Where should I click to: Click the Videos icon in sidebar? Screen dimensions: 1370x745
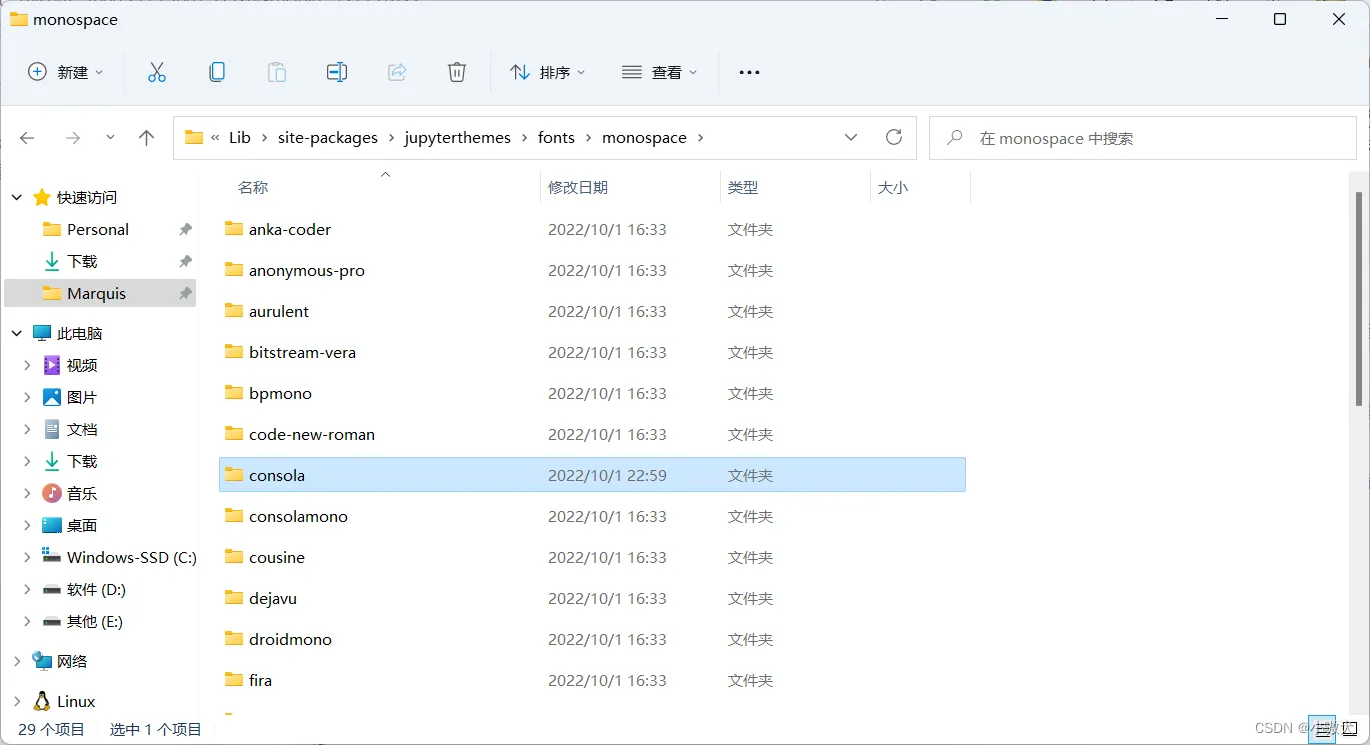pyautogui.click(x=52, y=365)
